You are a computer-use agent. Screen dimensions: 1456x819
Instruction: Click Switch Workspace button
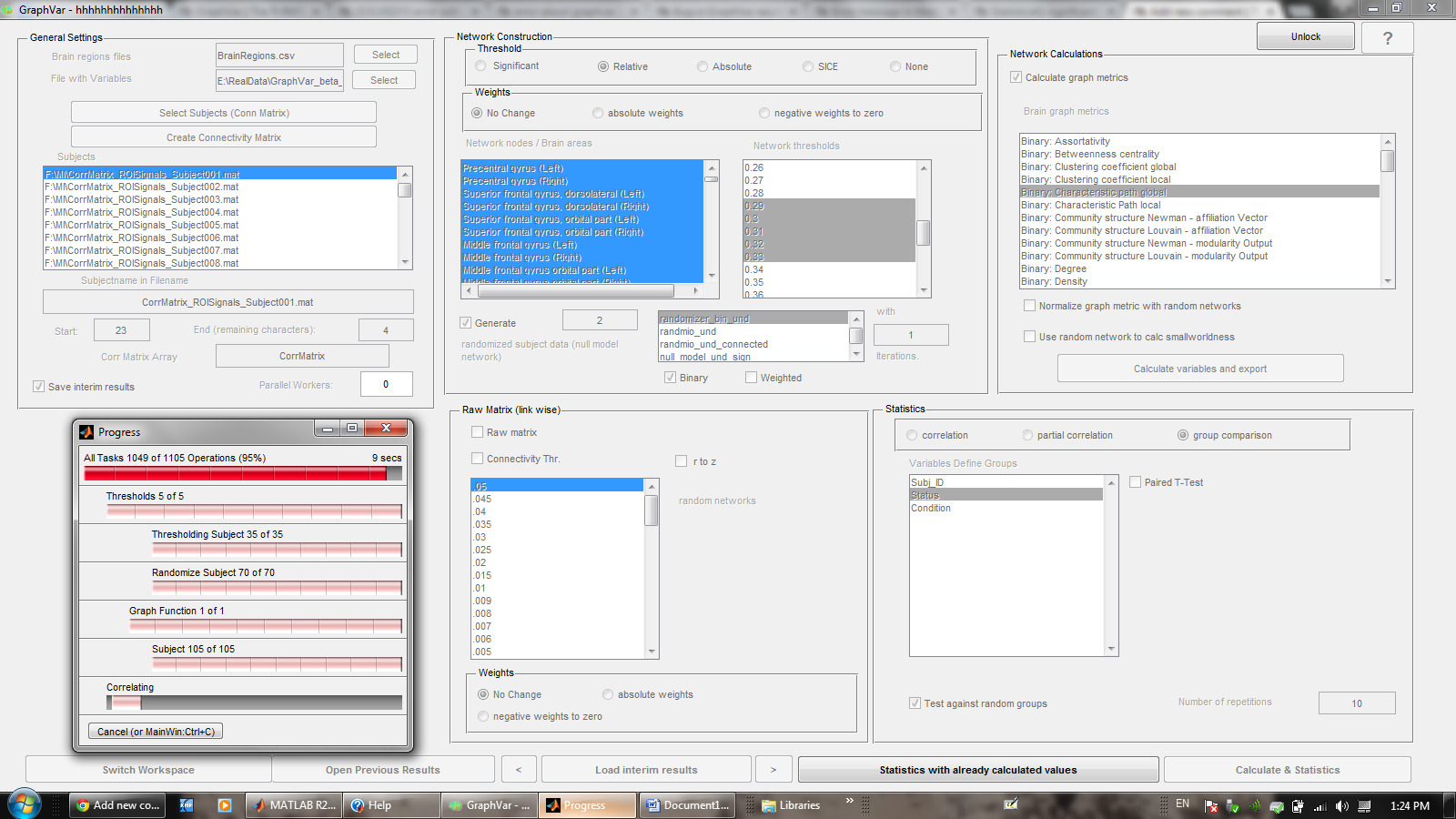tap(148, 770)
